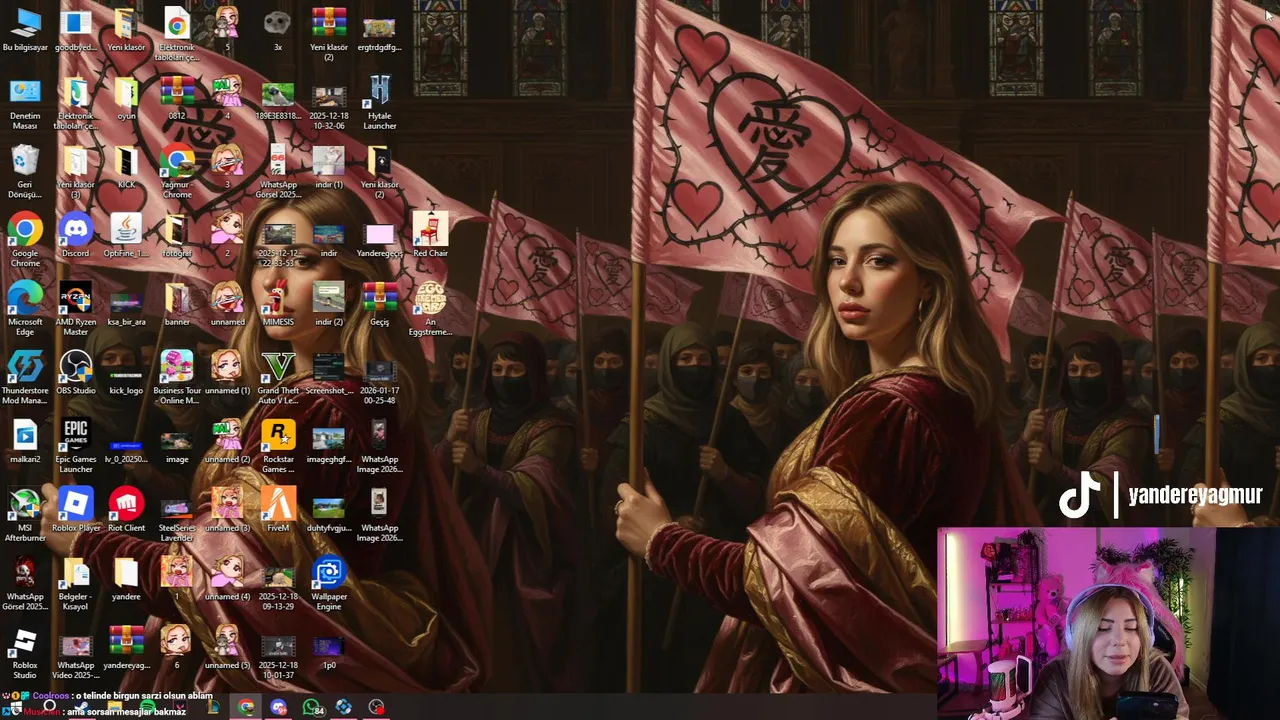The width and height of the screenshot is (1280, 720).
Task: Open Belgeler - Kısayol folder shortcut
Action: 76,584
